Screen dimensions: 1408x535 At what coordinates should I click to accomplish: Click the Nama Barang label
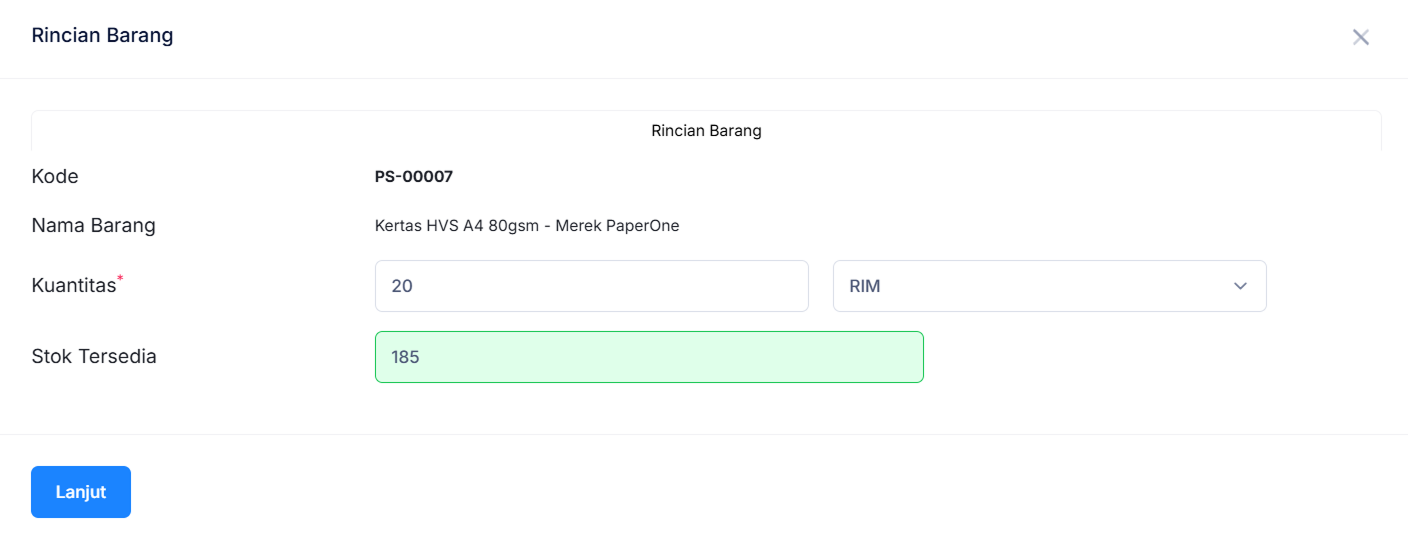(x=93, y=226)
